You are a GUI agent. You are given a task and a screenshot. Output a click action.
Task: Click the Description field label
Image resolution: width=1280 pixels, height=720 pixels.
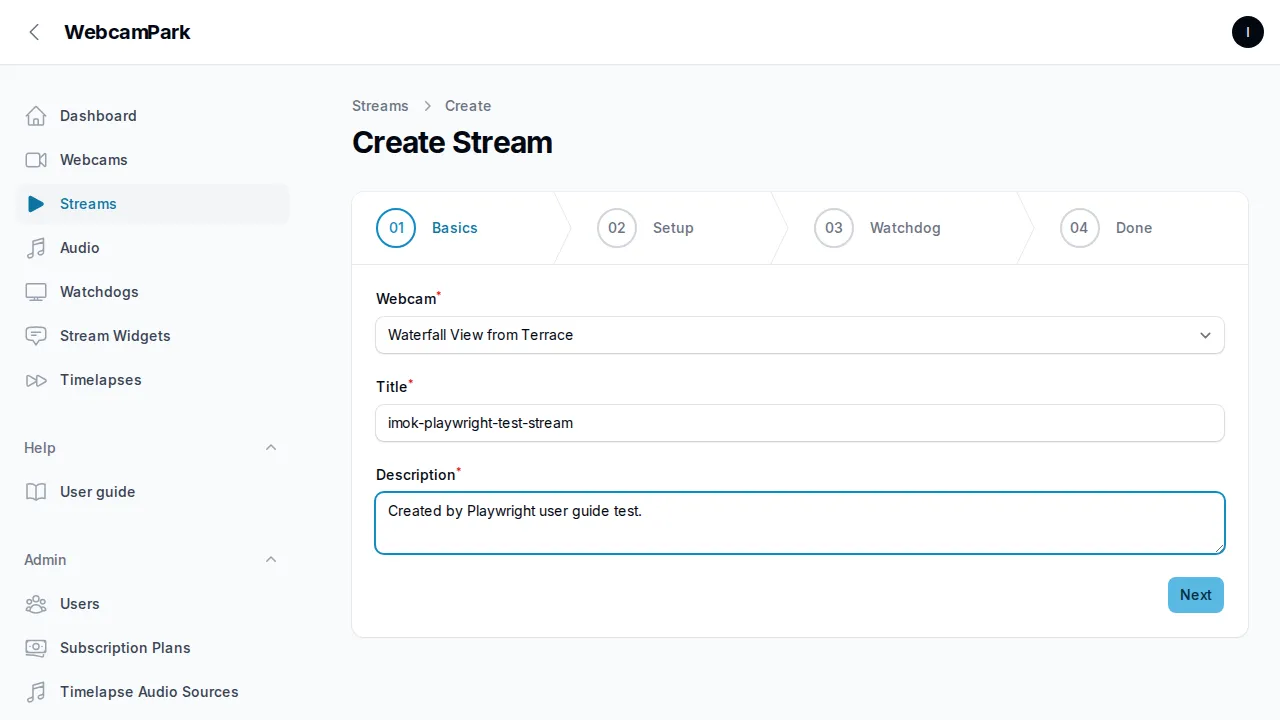point(416,475)
